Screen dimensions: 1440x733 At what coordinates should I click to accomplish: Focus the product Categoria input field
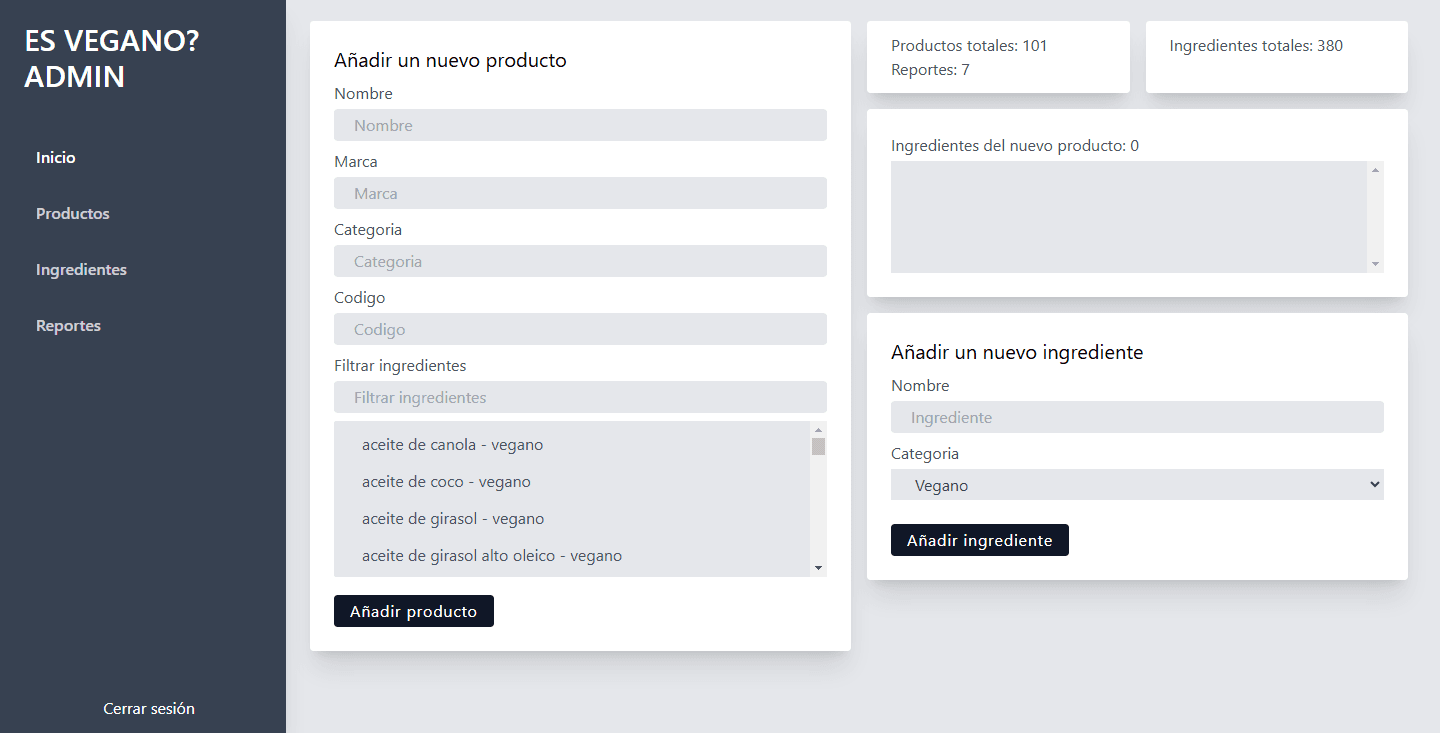coord(580,261)
